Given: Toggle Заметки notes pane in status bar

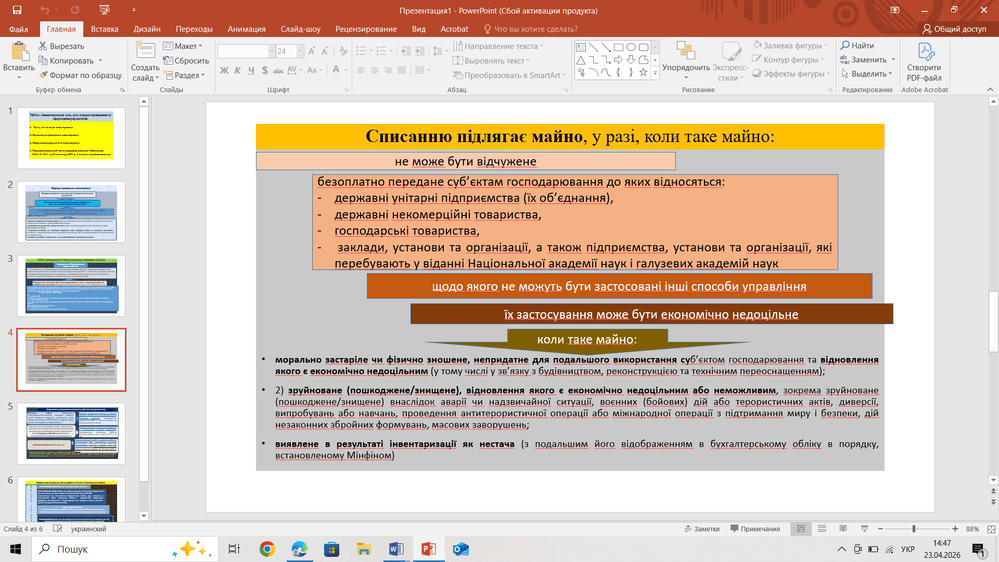Looking at the screenshot, I should point(701,528).
